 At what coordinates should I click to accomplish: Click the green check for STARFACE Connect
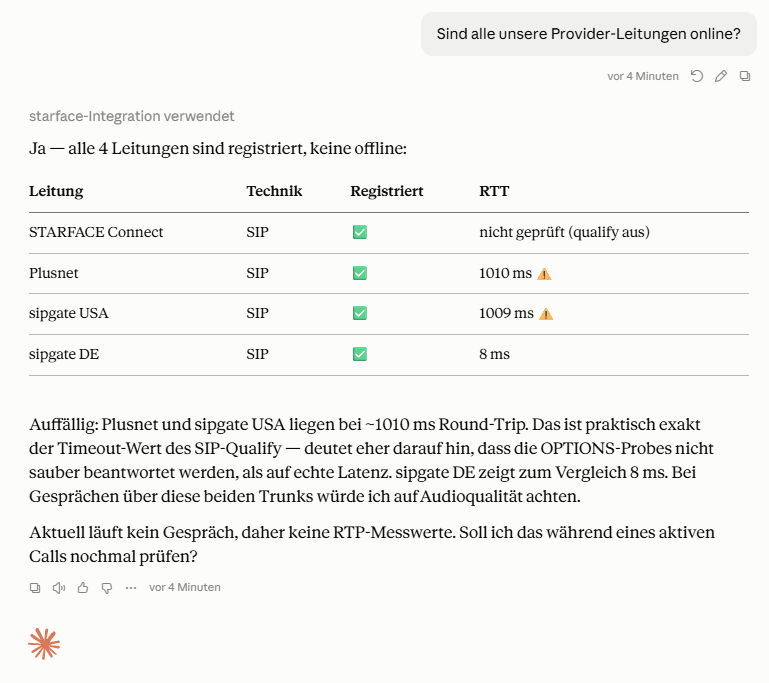point(360,232)
